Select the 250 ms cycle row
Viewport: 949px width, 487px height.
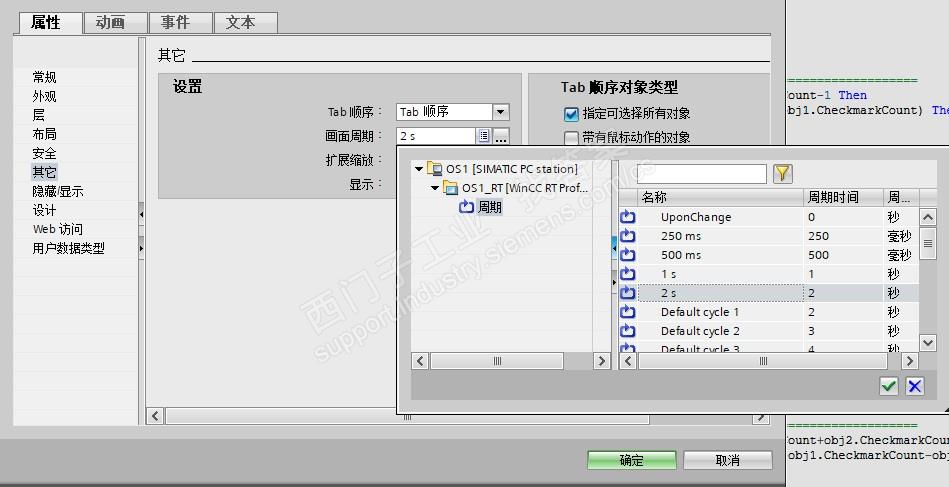click(x=769, y=236)
